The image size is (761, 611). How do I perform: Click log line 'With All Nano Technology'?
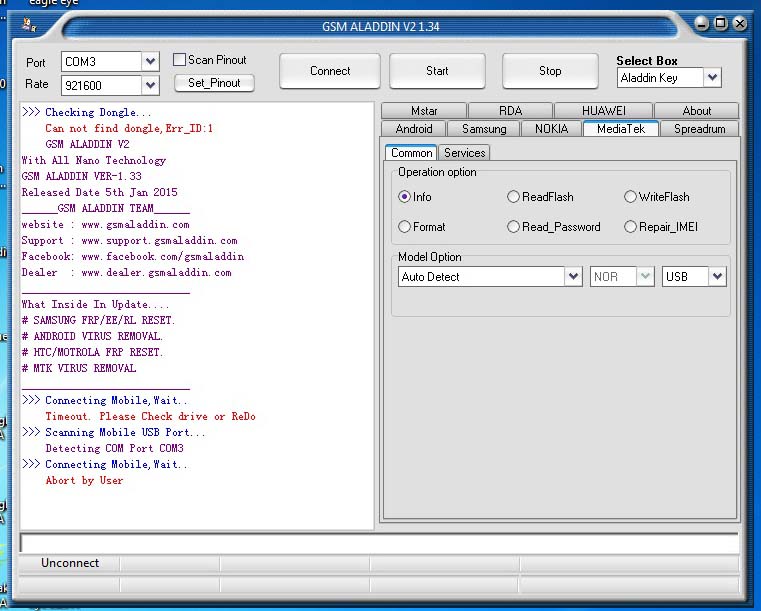(x=94, y=160)
